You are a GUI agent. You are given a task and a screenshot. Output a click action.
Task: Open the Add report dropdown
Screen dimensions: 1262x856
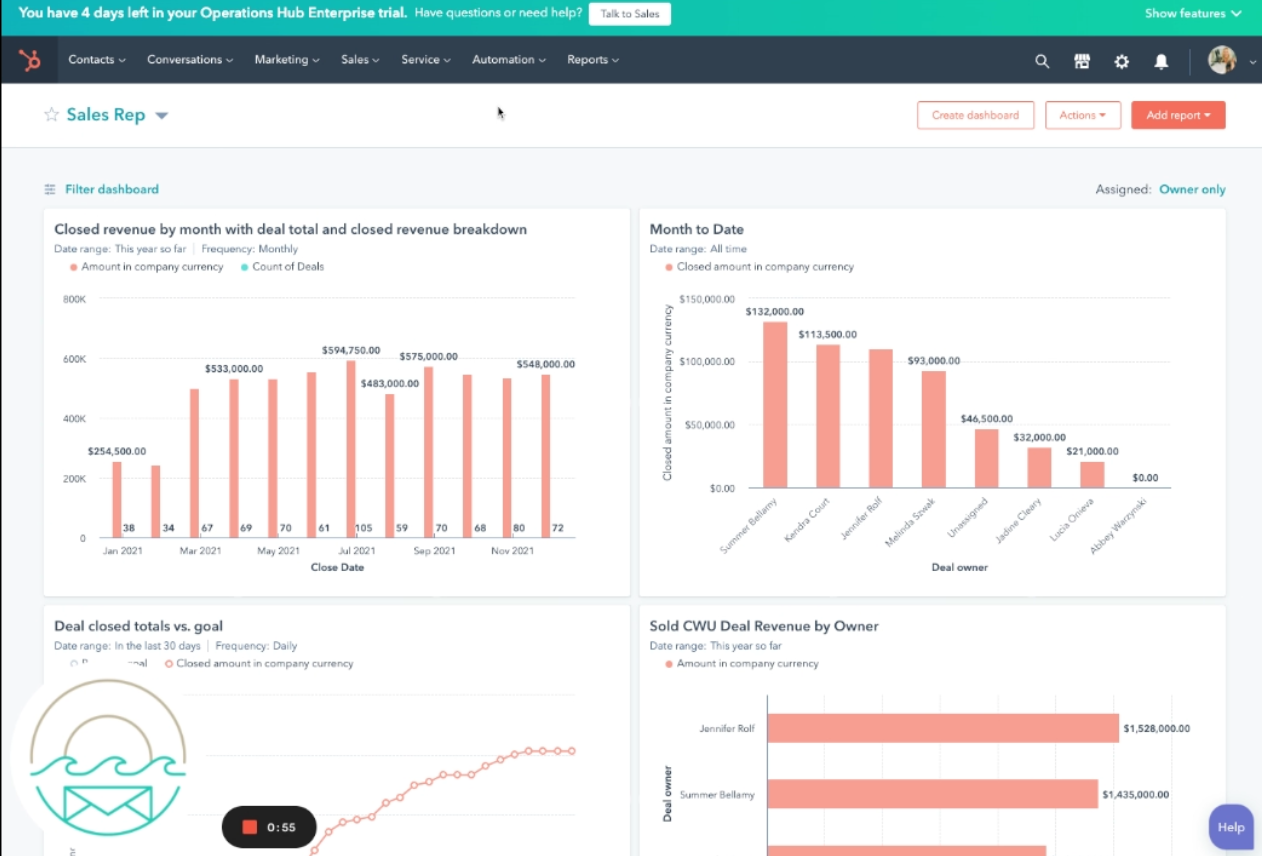coord(1178,115)
